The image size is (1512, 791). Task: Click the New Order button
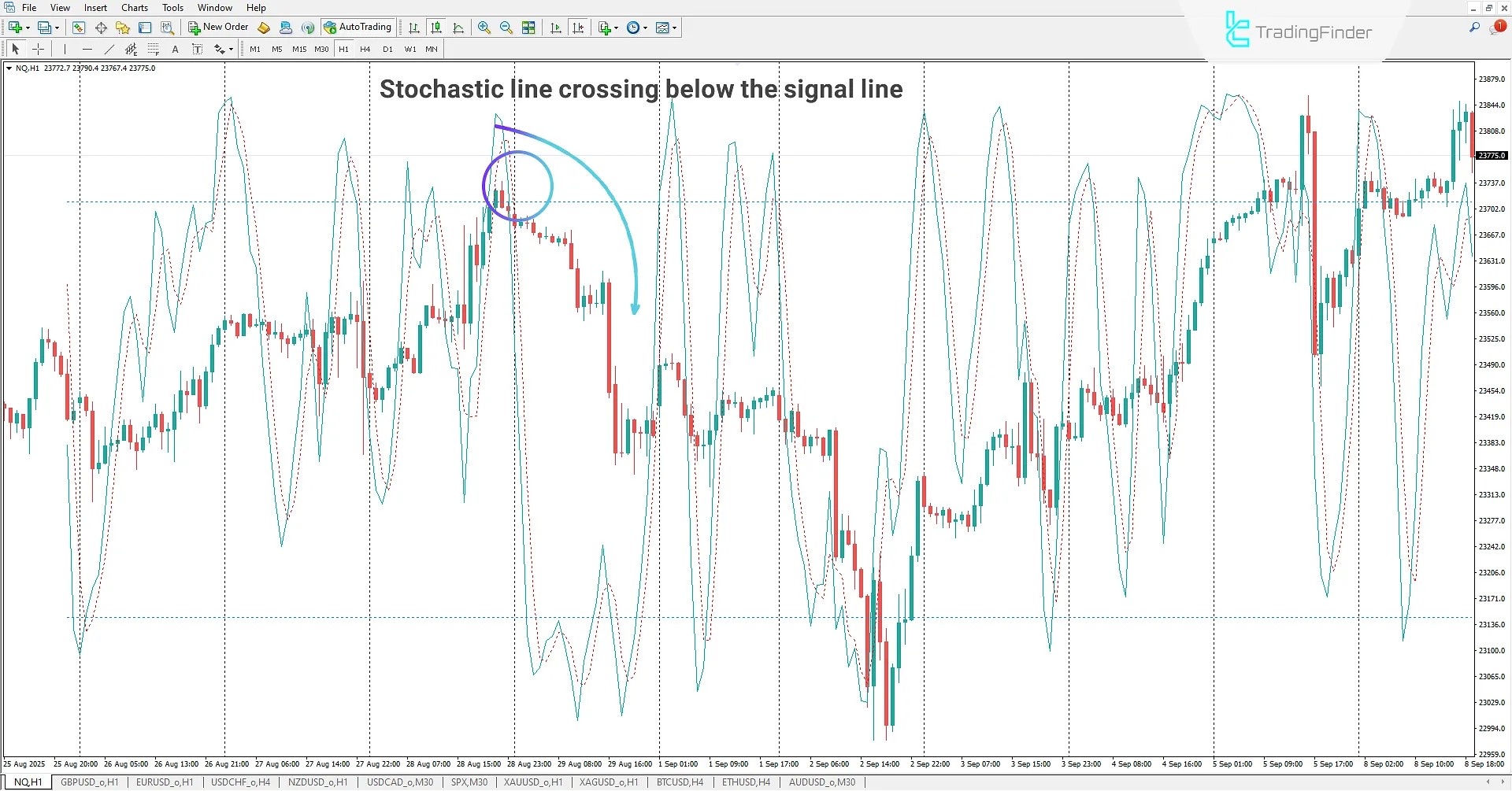(218, 26)
